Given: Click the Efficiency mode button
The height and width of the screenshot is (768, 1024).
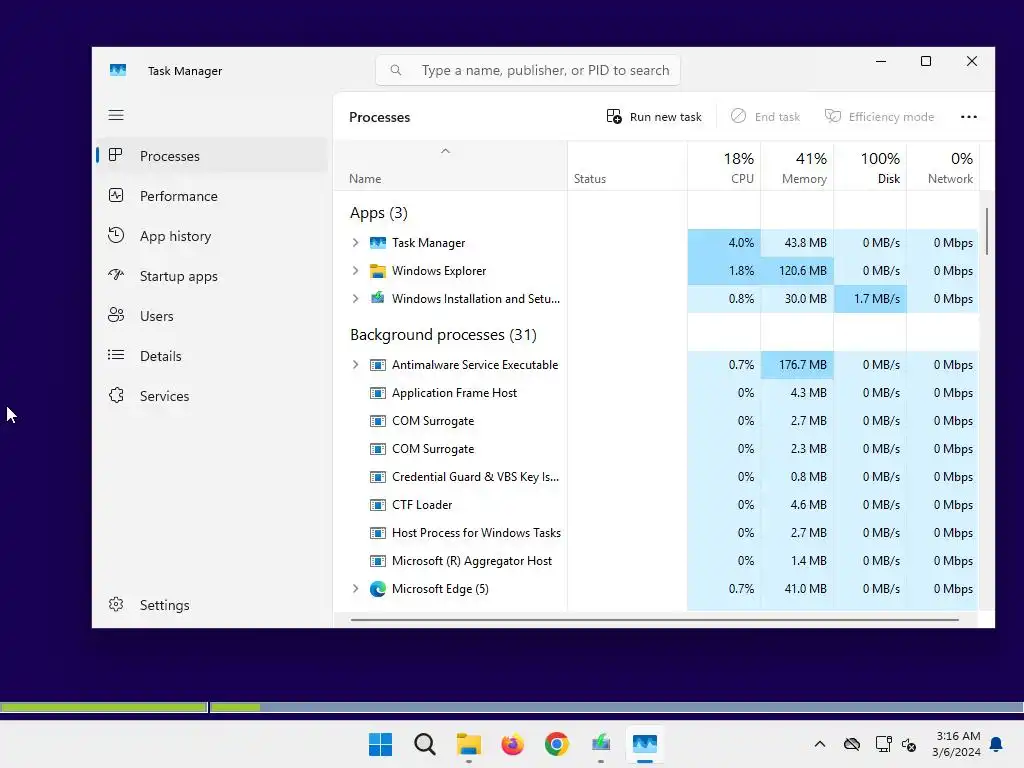Looking at the screenshot, I should pyautogui.click(x=879, y=117).
